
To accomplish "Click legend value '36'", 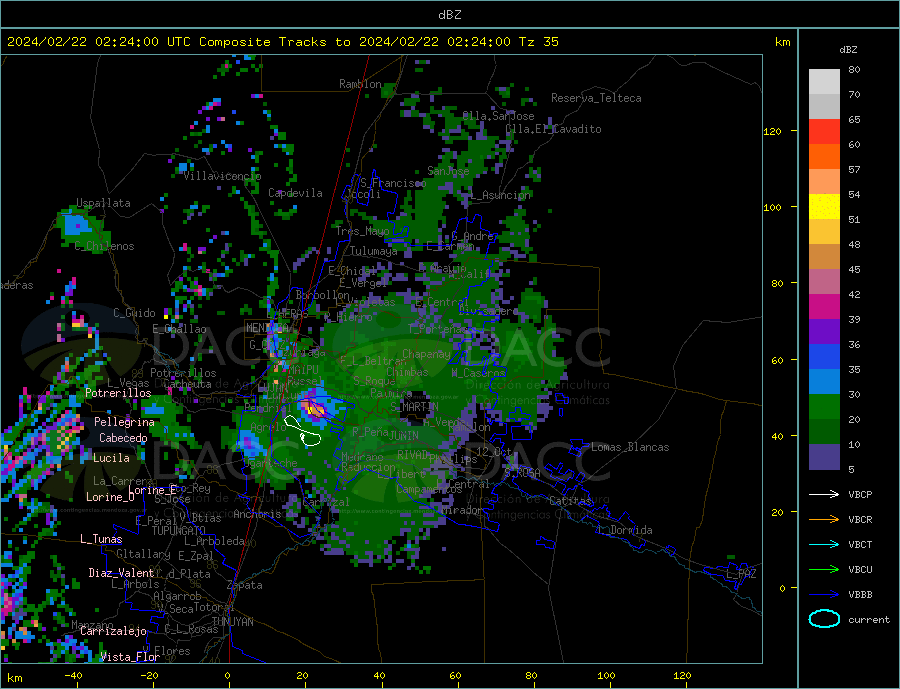I will [x=854, y=344].
